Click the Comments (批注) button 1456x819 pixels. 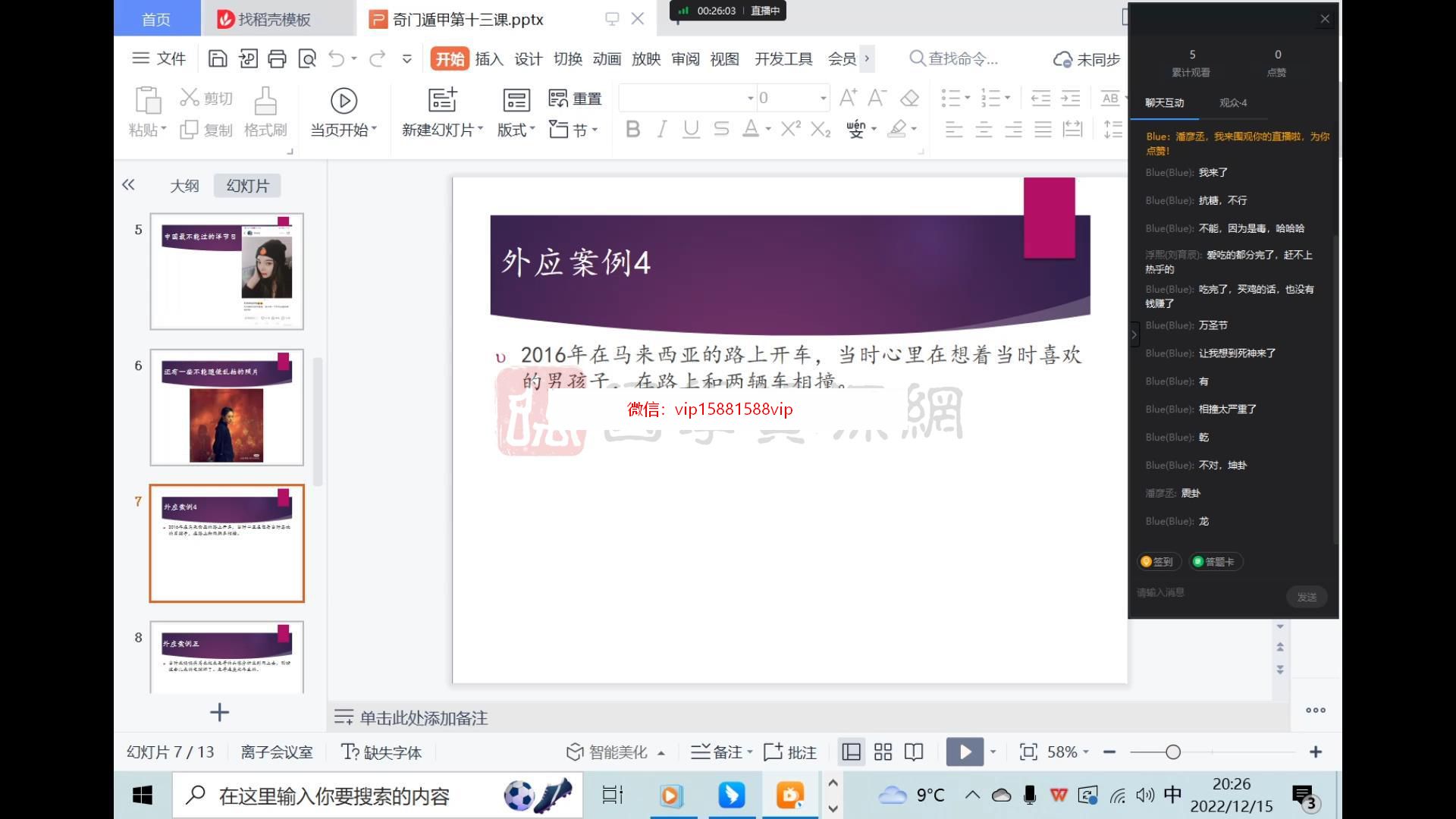pos(790,752)
